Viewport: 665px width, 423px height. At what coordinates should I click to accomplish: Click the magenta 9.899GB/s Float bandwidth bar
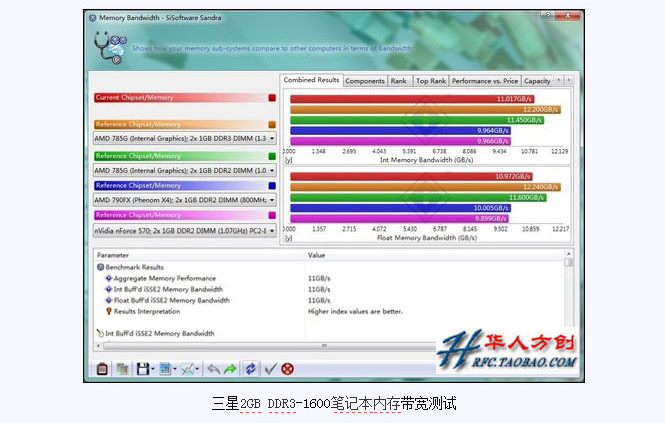[x=400, y=219]
